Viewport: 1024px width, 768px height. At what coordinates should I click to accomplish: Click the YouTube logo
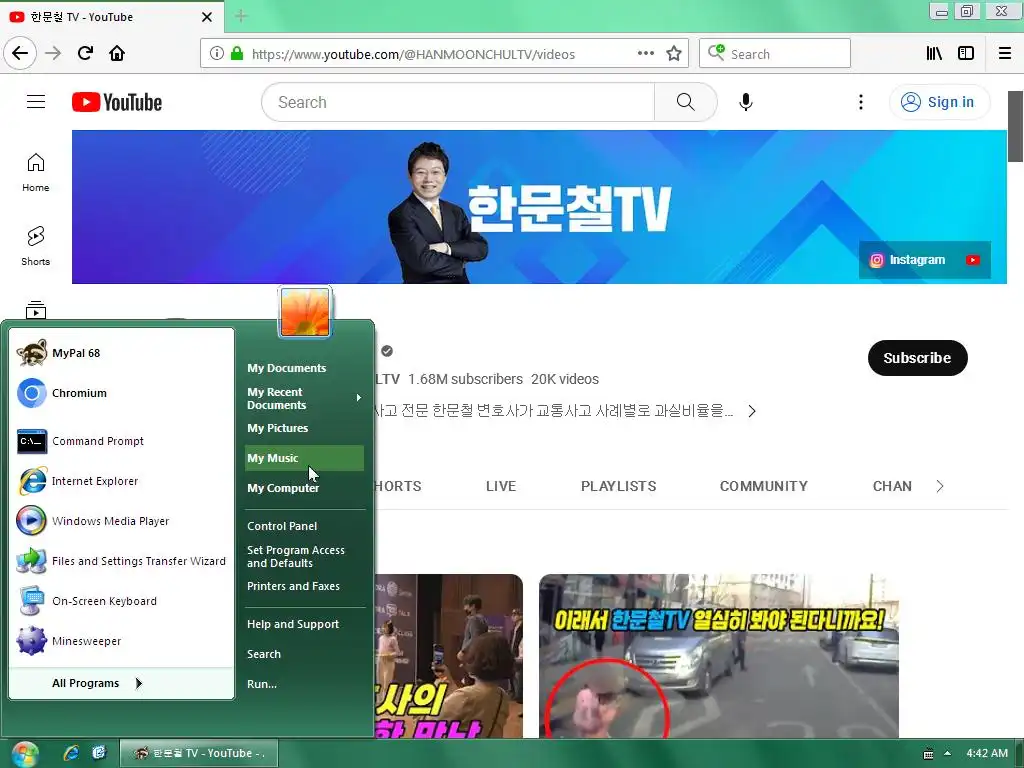[117, 103]
